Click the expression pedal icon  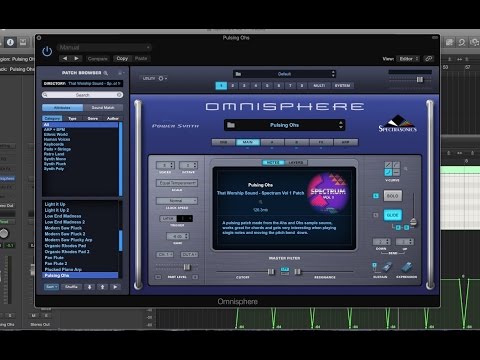pyautogui.click(x=407, y=267)
